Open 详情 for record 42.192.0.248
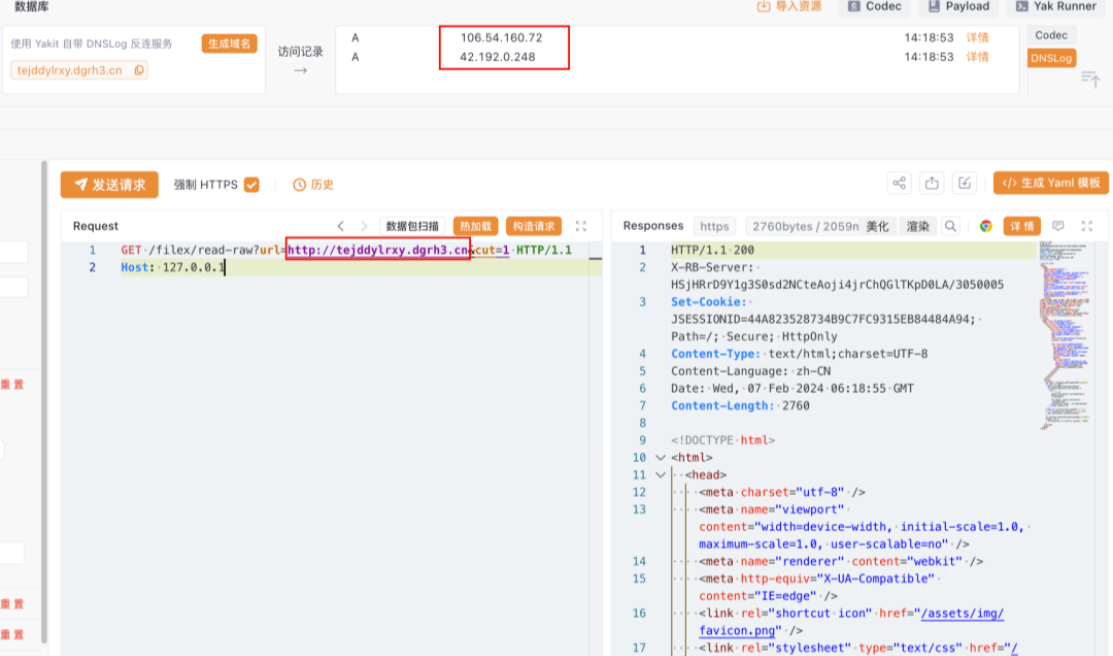1113x656 pixels. pos(977,57)
